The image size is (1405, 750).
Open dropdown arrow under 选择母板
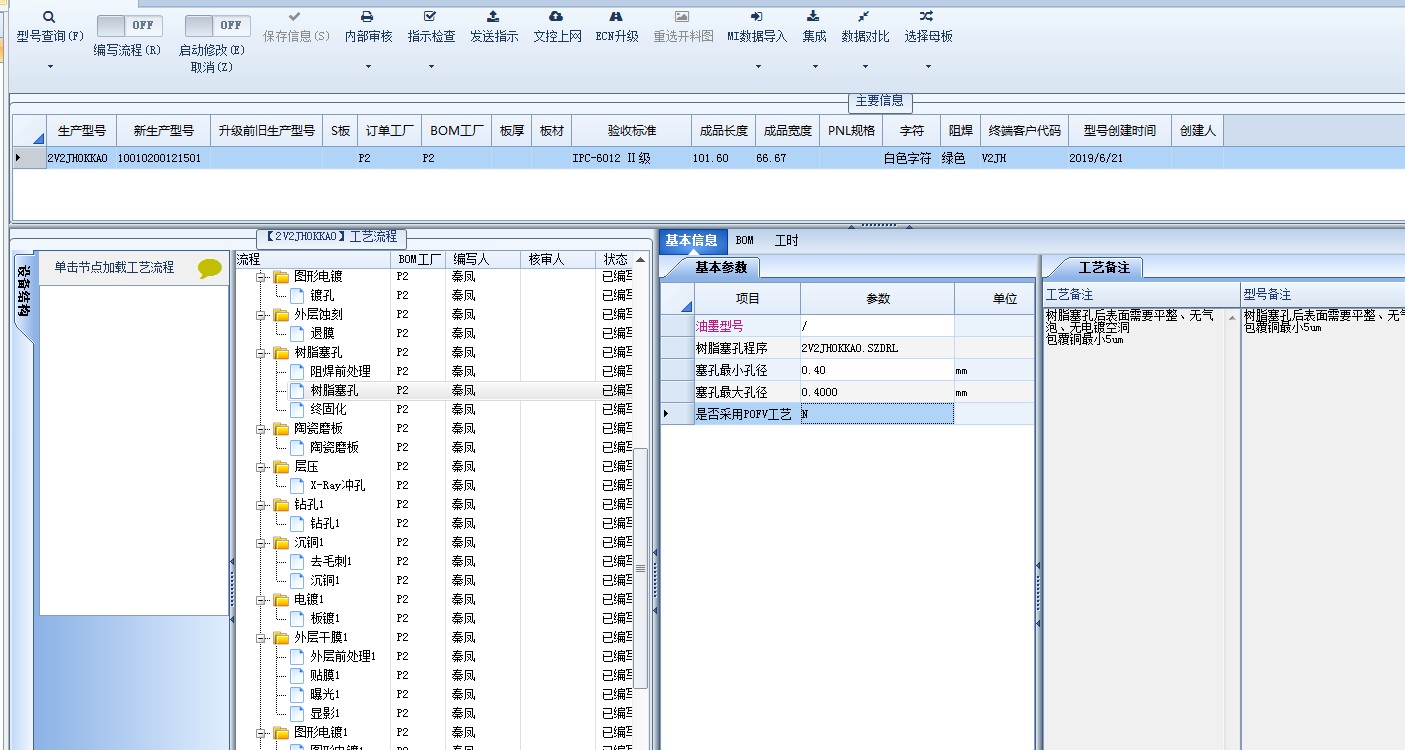pyautogui.click(x=928, y=67)
